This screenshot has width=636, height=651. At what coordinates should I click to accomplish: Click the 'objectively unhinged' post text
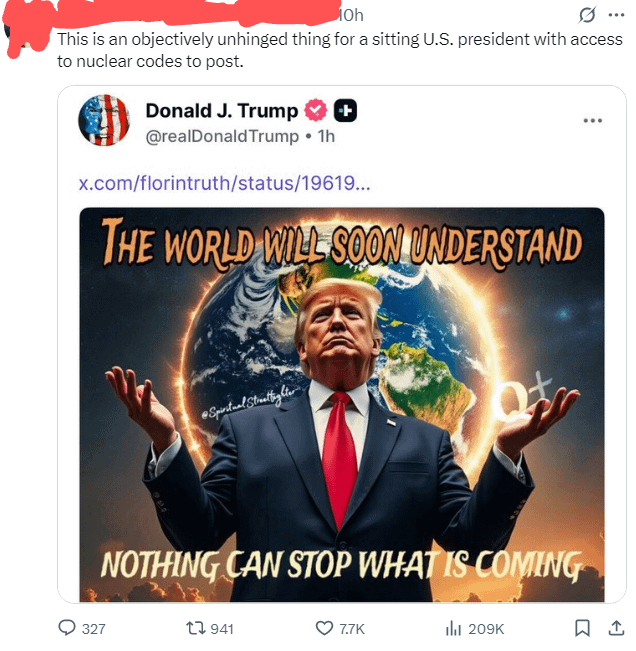340,50
